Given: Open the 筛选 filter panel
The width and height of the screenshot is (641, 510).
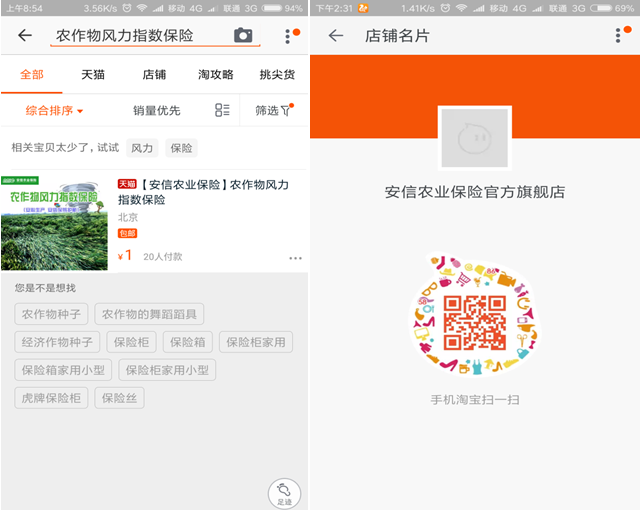Looking at the screenshot, I should point(273,110).
